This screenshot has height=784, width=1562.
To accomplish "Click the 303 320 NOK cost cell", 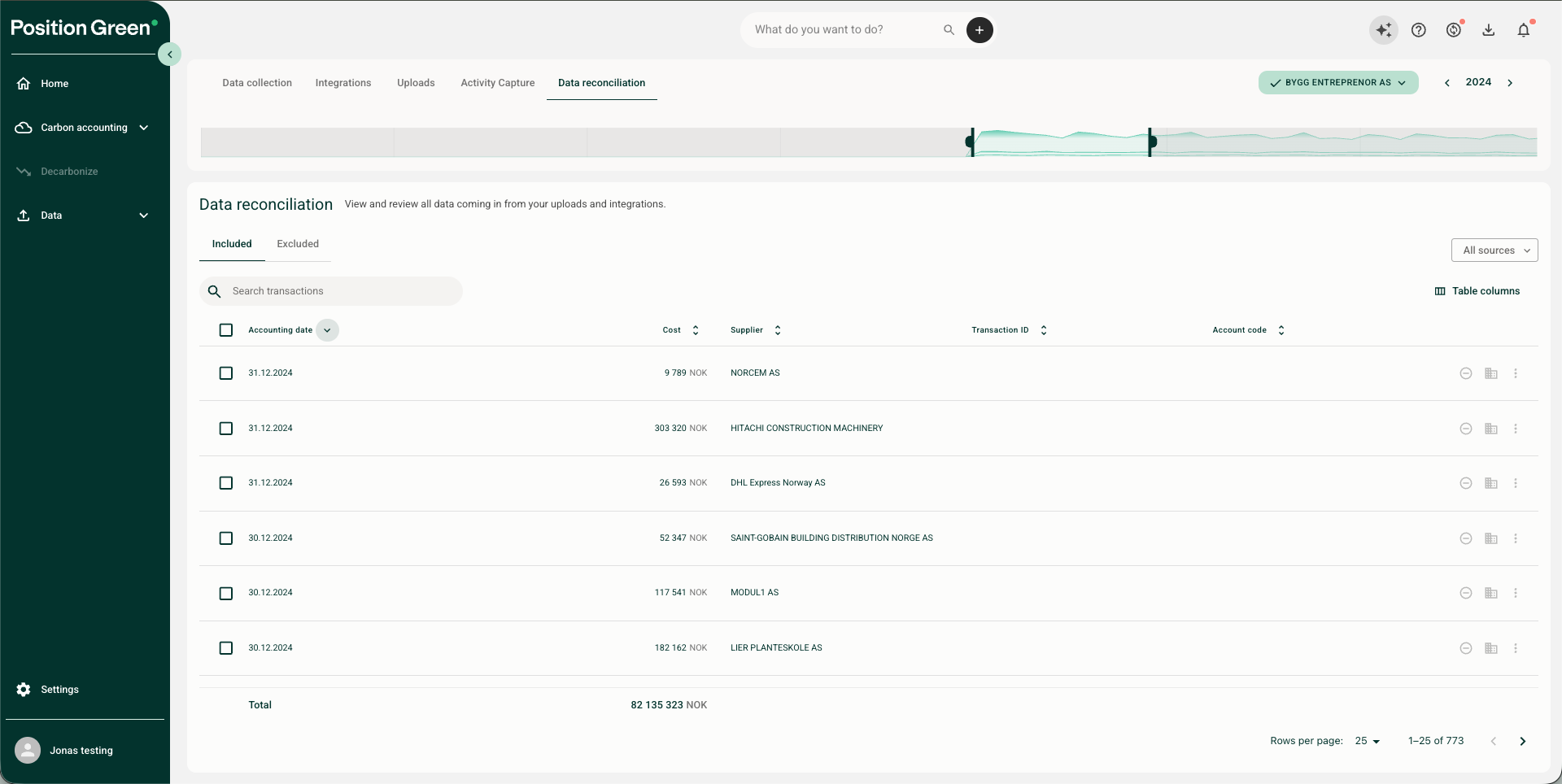I will click(x=681, y=429).
